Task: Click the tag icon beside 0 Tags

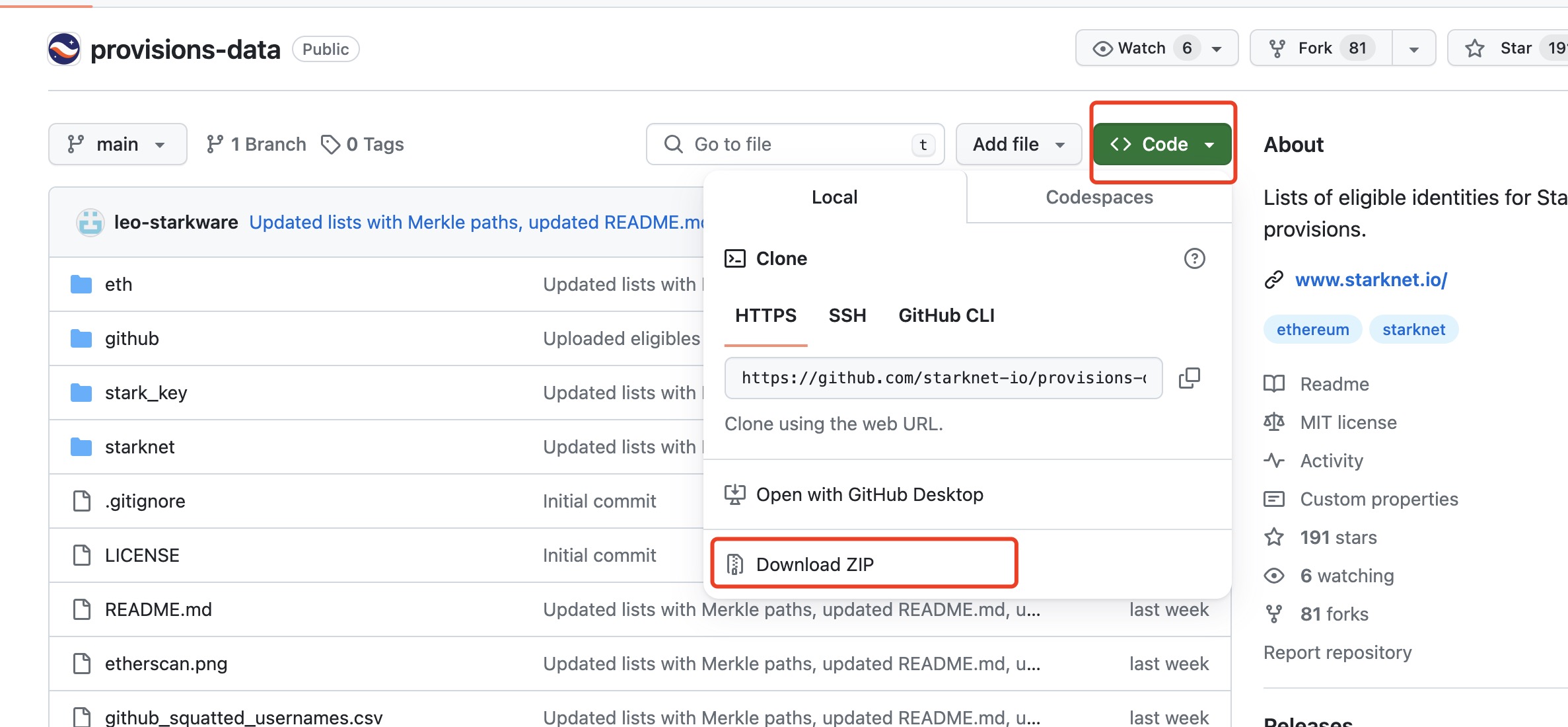Action: click(330, 144)
